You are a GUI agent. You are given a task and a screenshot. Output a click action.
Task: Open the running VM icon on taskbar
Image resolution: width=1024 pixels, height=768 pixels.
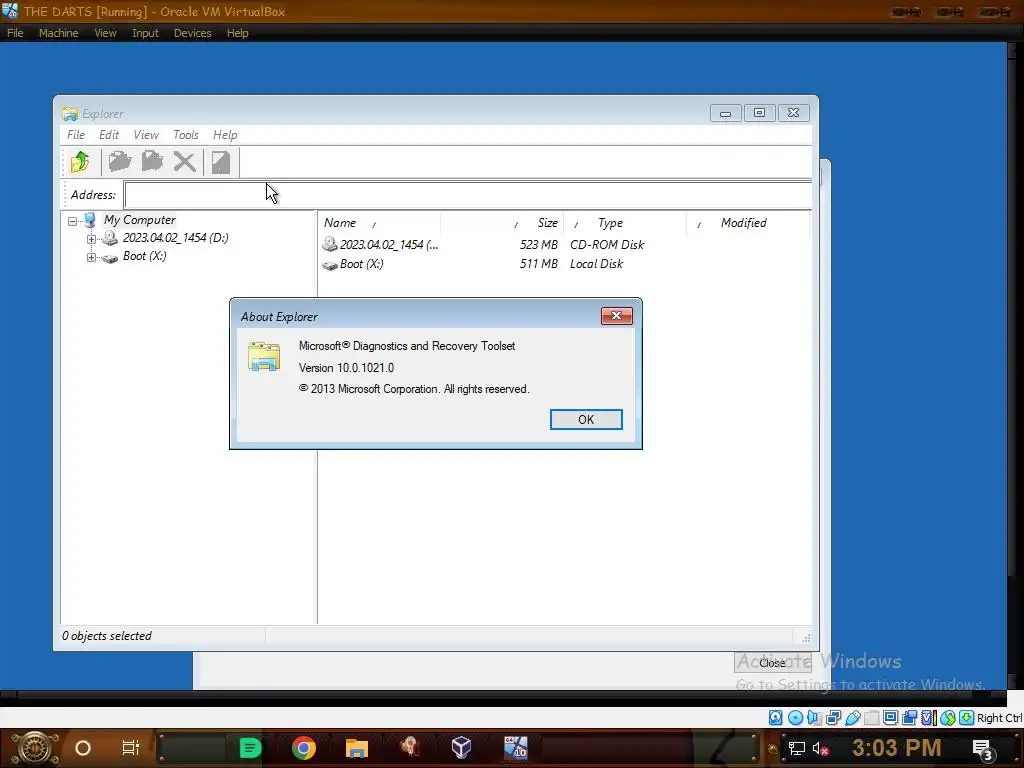pyautogui.click(x=515, y=748)
